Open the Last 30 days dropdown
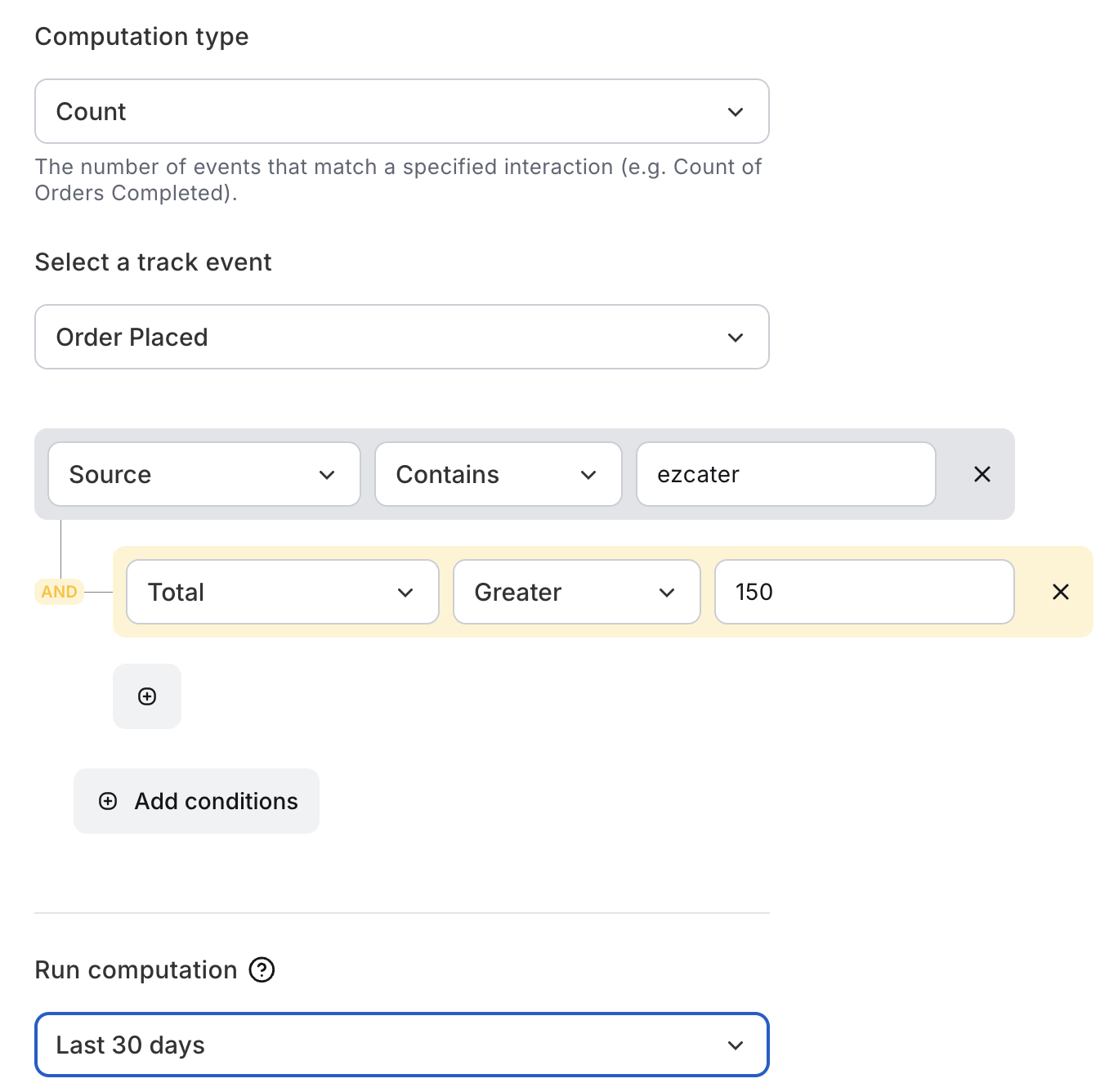Image resolution: width=1118 pixels, height=1092 pixels. (x=402, y=1045)
